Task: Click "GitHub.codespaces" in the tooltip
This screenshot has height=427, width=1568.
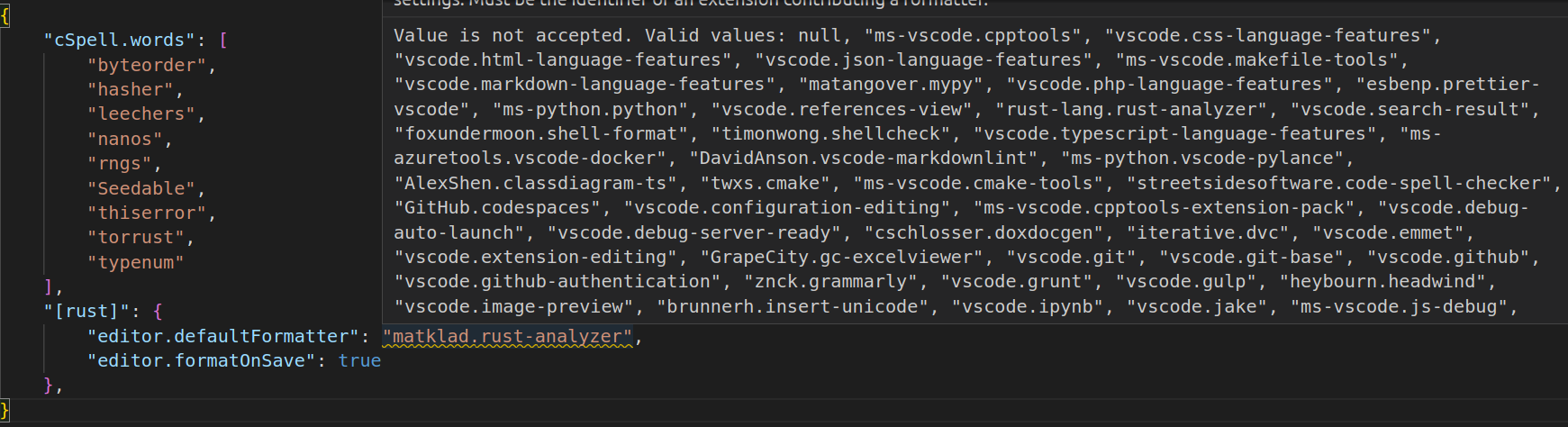Action: (x=498, y=207)
